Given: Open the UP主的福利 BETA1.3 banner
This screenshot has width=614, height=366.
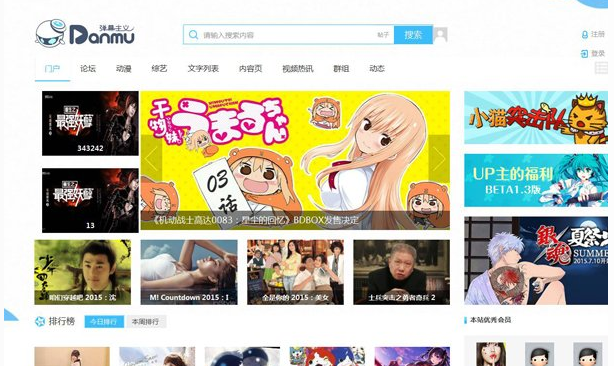Looking at the screenshot, I should pyautogui.click(x=536, y=180).
